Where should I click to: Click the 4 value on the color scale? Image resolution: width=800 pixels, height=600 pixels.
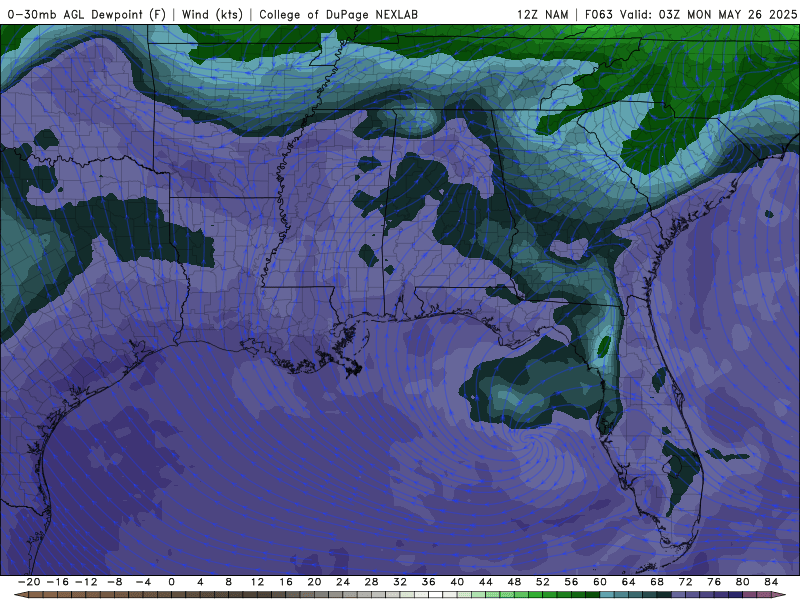(x=200, y=582)
